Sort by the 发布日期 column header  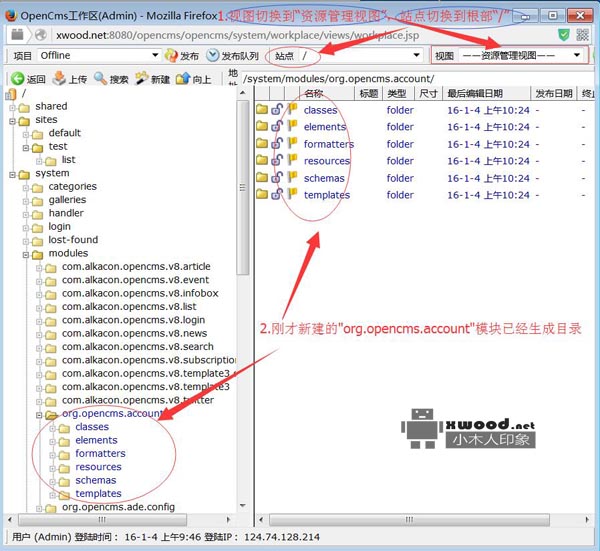click(553, 93)
